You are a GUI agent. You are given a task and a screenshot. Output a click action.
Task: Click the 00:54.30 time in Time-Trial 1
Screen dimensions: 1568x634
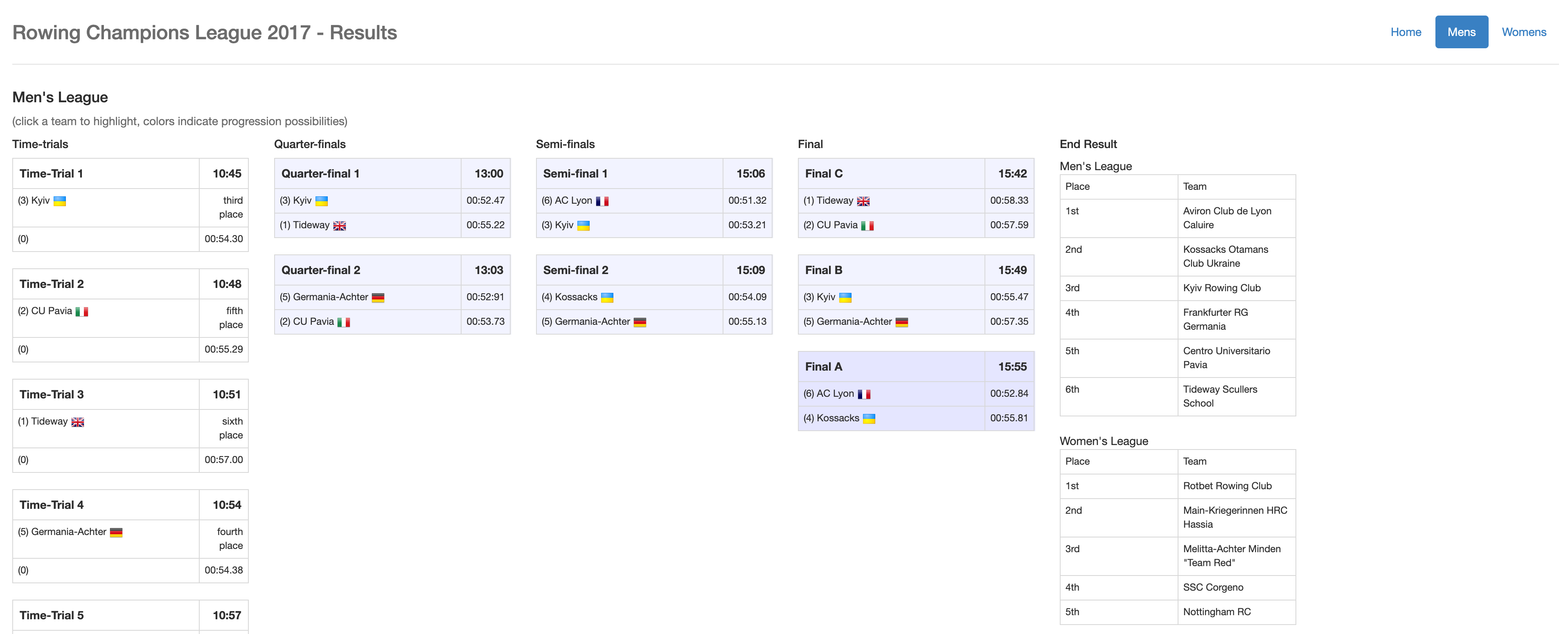(223, 239)
